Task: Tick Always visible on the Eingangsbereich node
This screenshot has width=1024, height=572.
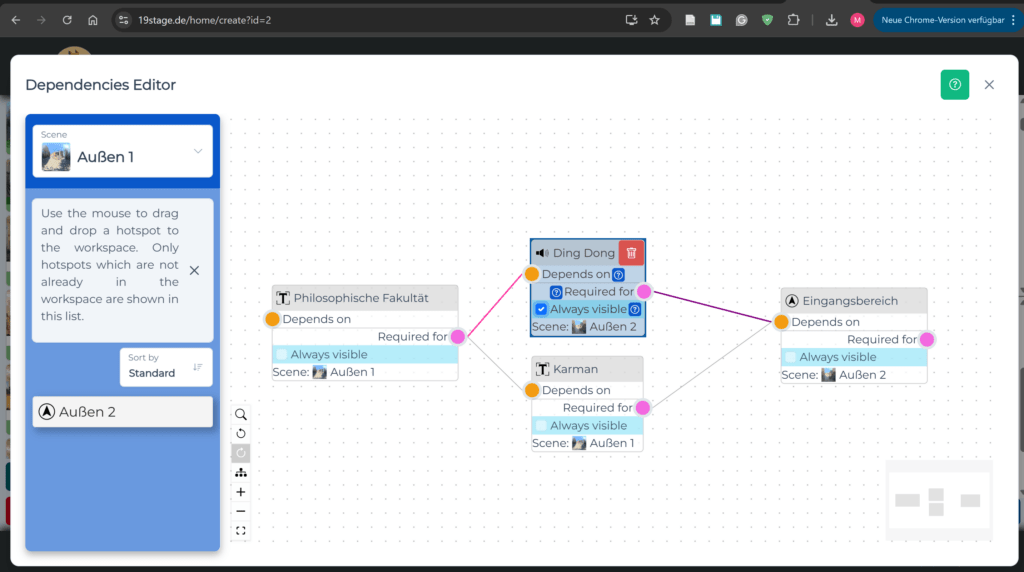Action: point(790,357)
